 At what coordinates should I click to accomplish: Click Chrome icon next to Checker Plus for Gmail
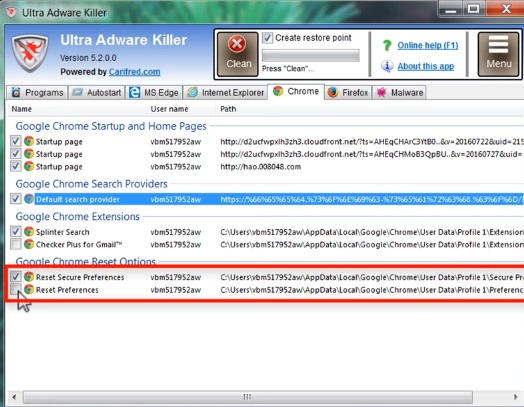(x=29, y=244)
